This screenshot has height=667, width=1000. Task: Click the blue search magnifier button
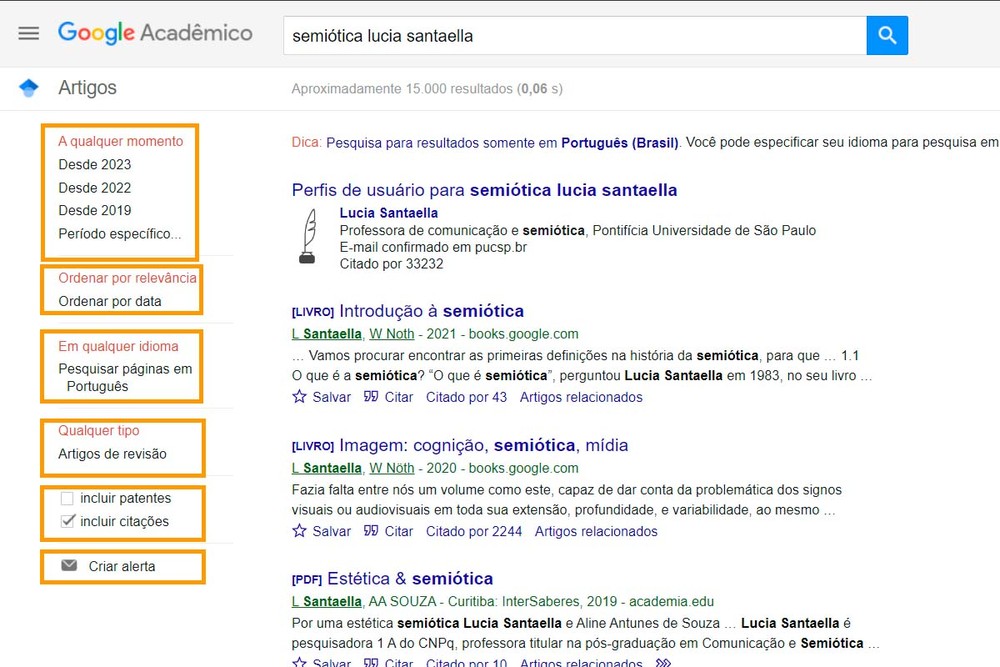886,35
